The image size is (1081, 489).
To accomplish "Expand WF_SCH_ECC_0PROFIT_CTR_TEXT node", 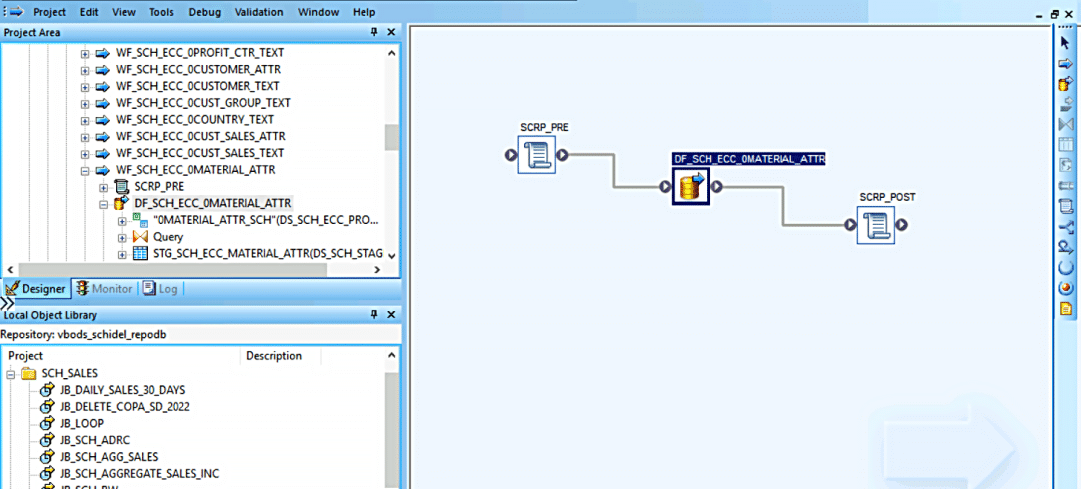I will pos(85,53).
